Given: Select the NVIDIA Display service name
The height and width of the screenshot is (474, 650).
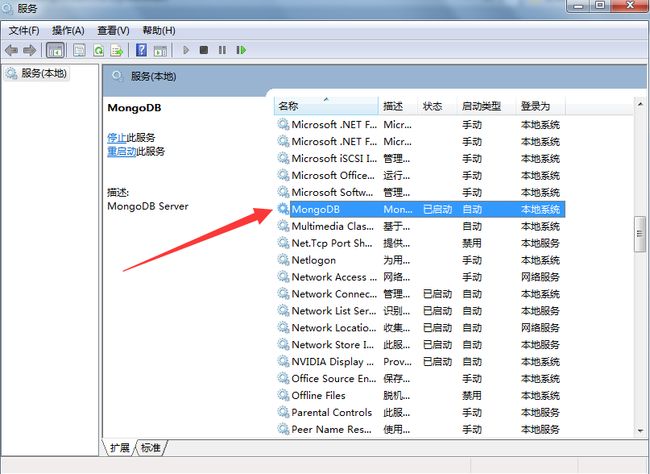Looking at the screenshot, I should [x=332, y=362].
